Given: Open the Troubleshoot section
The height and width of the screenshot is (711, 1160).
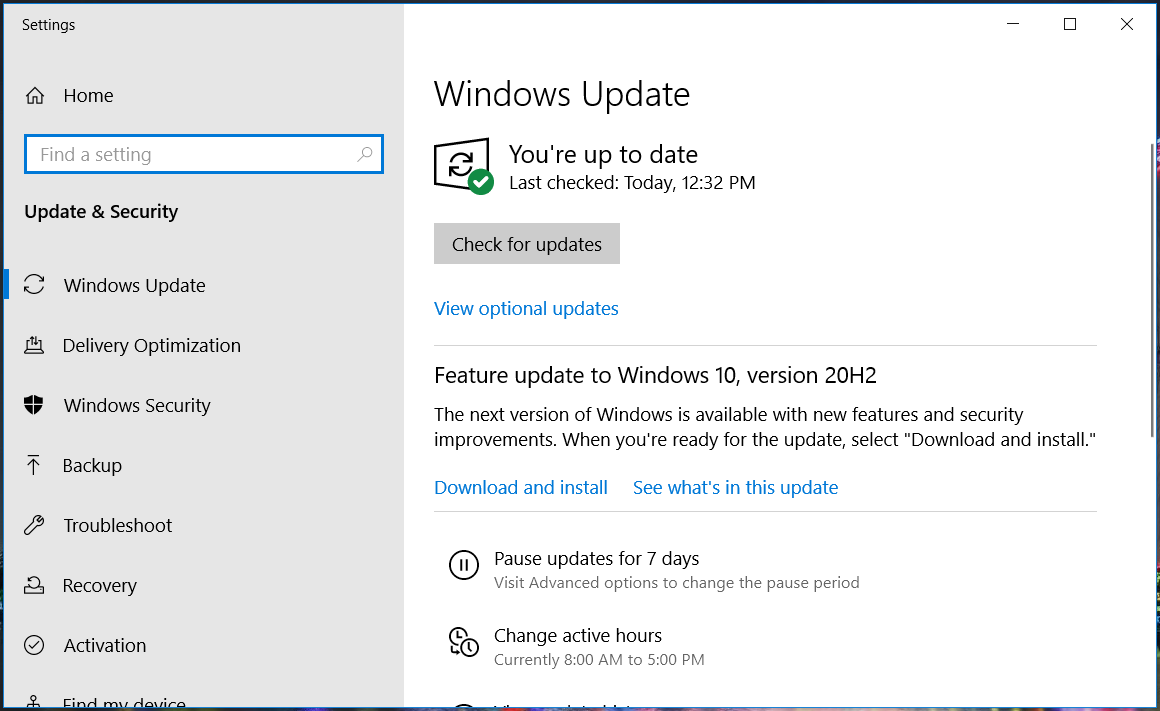Looking at the screenshot, I should (x=117, y=525).
